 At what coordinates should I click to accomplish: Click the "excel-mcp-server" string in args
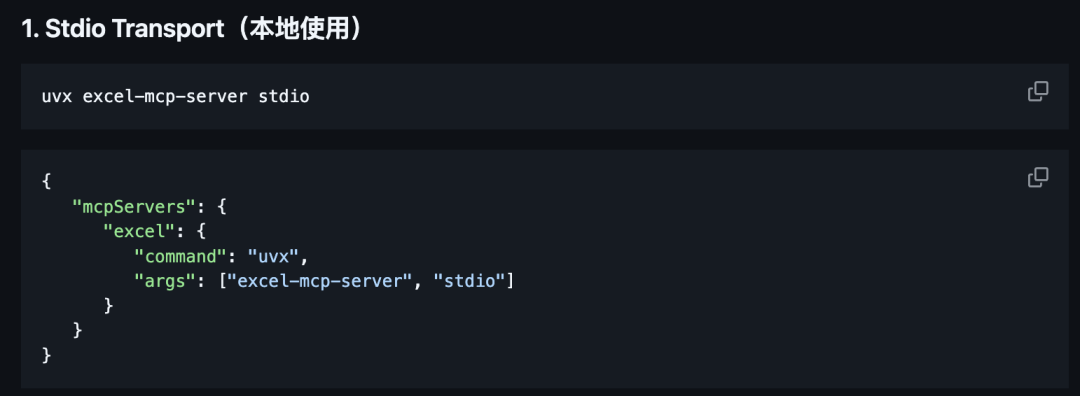coord(319,281)
